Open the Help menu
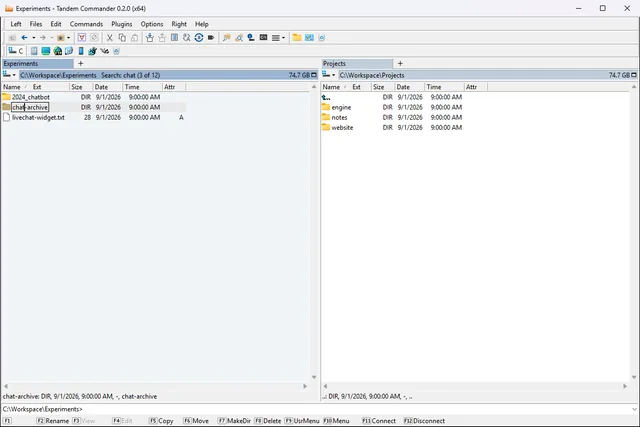 202,24
